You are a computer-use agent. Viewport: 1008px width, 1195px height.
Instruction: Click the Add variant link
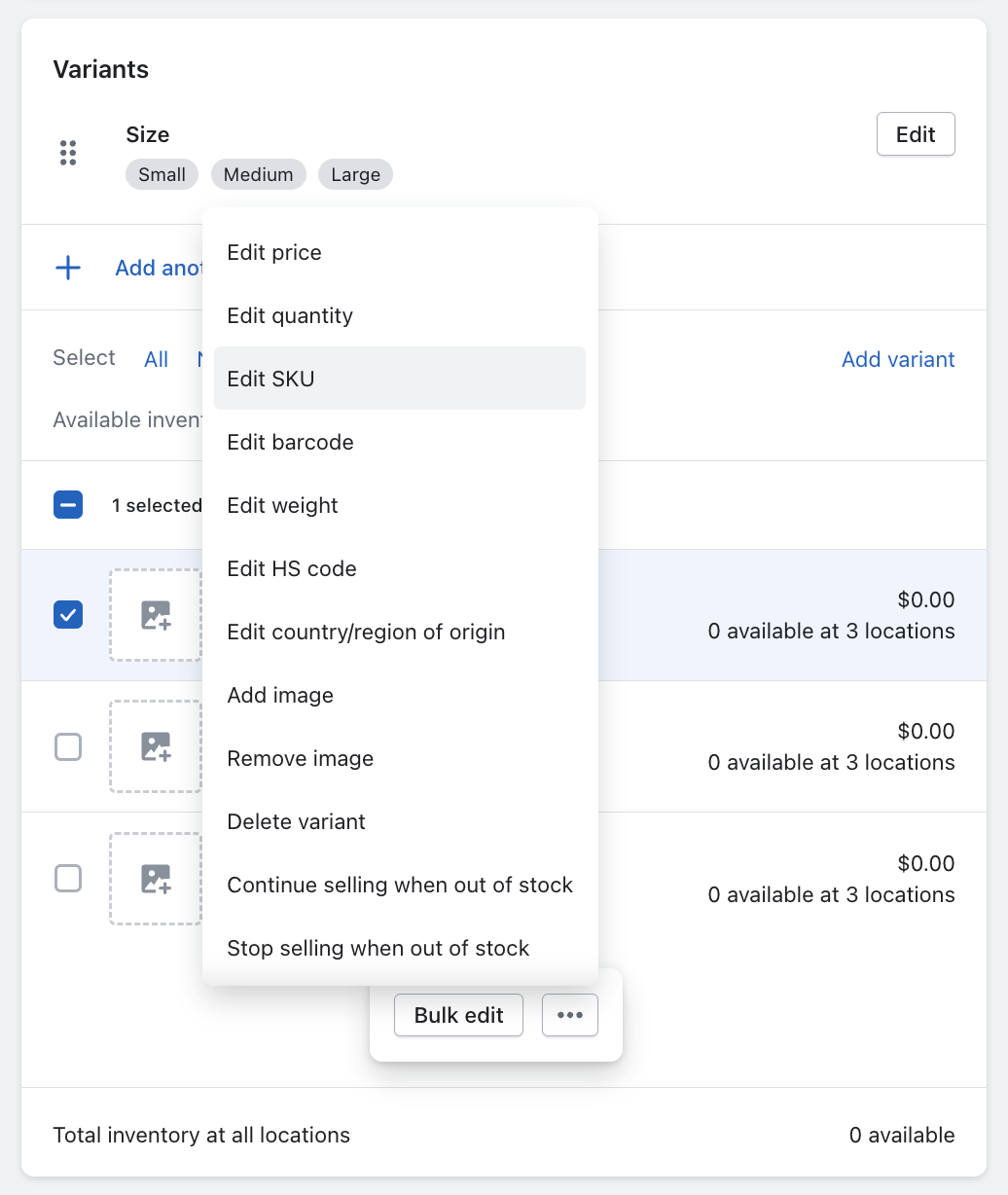tap(898, 359)
